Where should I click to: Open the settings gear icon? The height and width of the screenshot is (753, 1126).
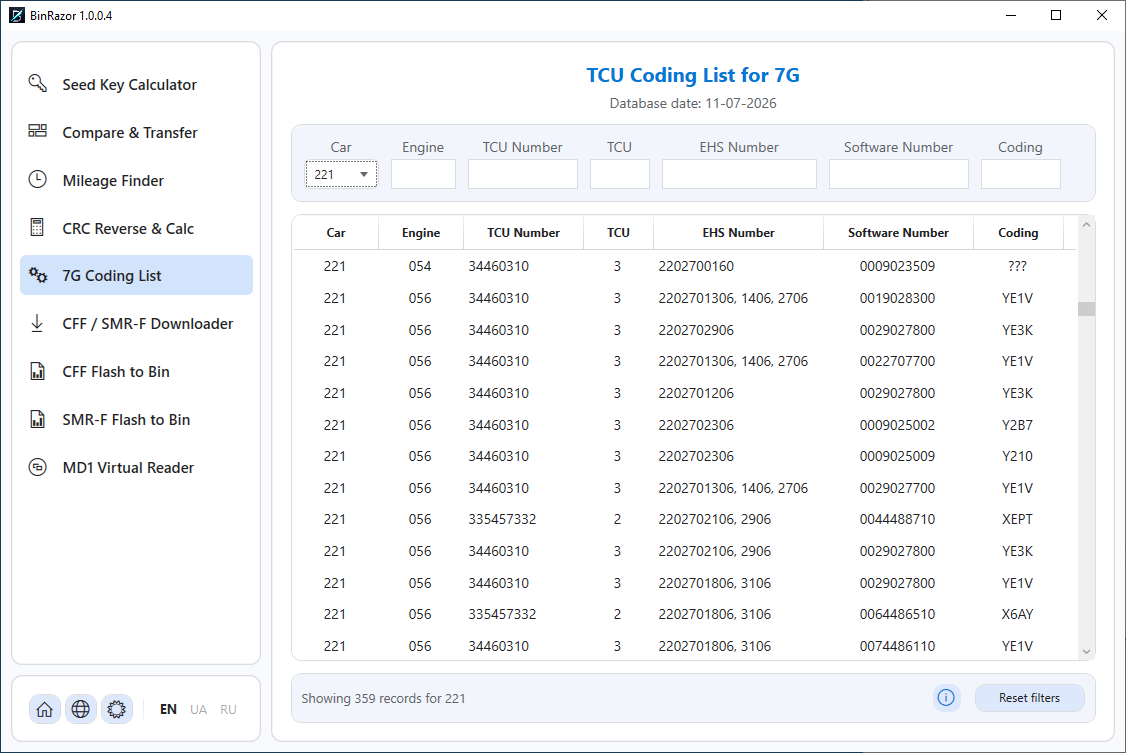pos(116,709)
